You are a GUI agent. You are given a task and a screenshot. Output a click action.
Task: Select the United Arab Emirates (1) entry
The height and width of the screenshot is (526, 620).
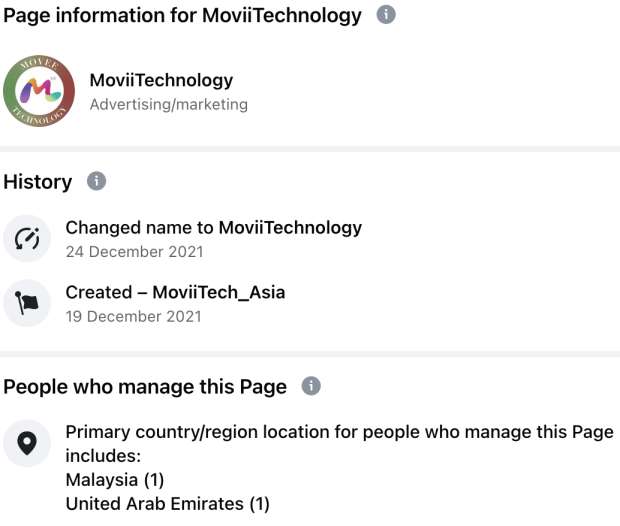pos(167,504)
